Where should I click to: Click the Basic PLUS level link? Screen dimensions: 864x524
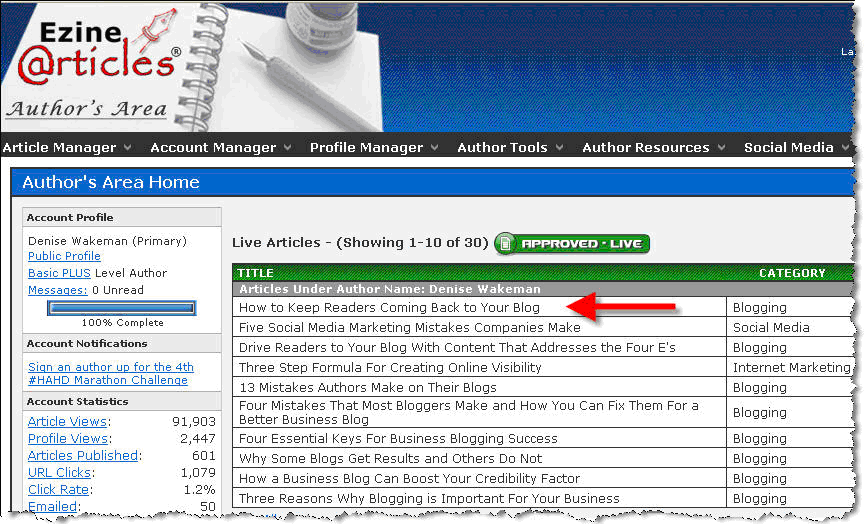[x=59, y=273]
